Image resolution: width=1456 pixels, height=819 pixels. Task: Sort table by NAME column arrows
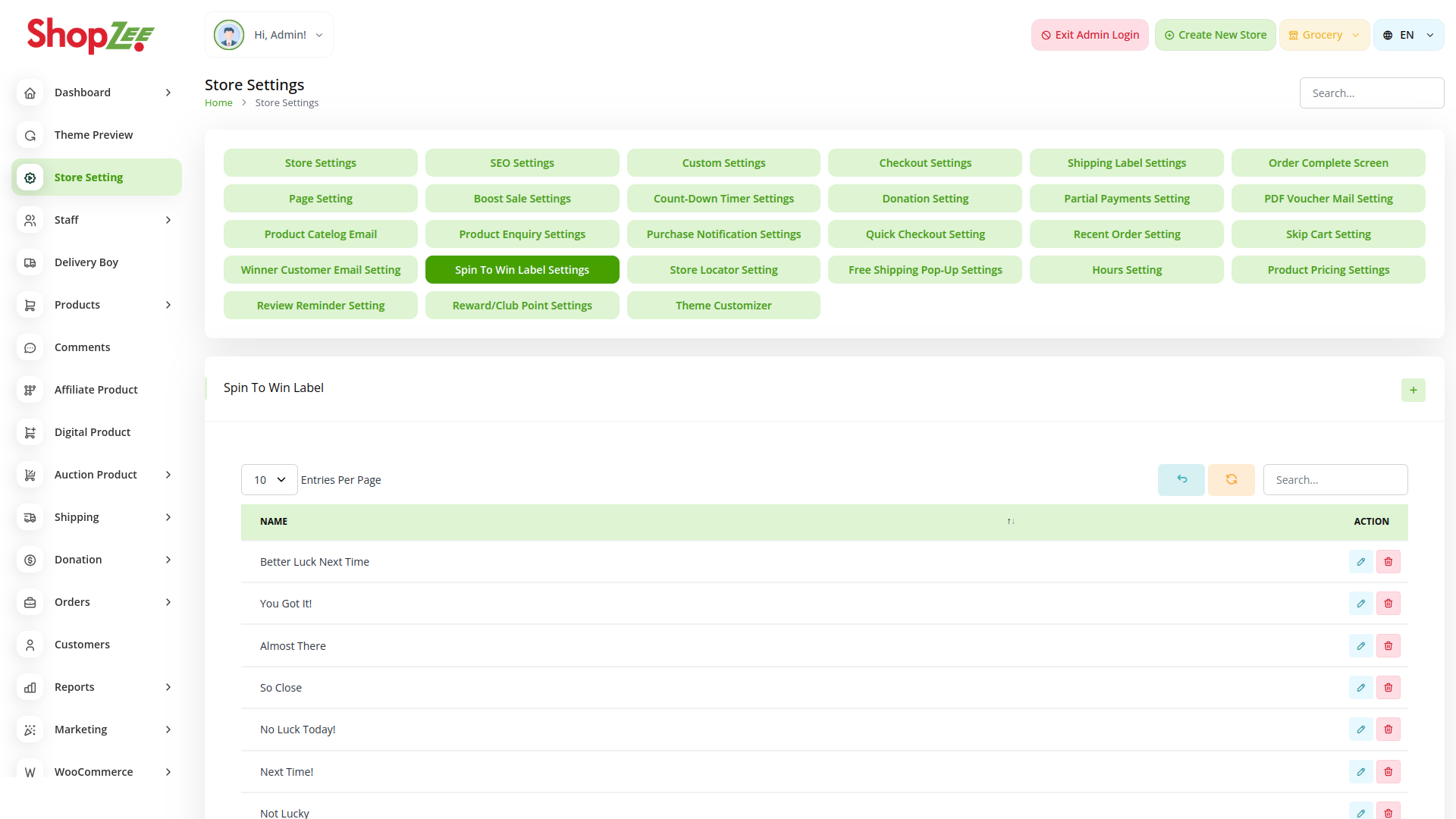(x=1010, y=522)
